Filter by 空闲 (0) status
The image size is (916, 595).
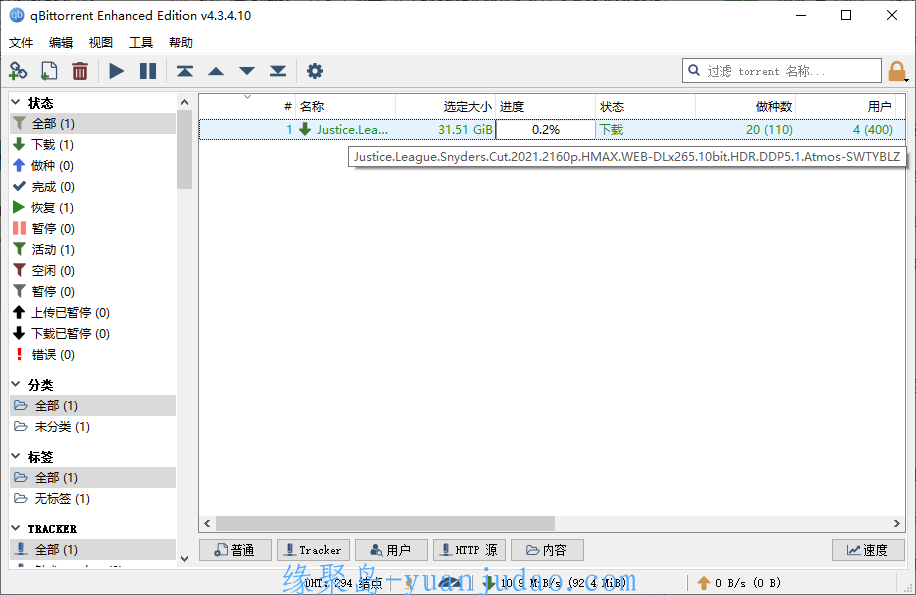(93, 270)
